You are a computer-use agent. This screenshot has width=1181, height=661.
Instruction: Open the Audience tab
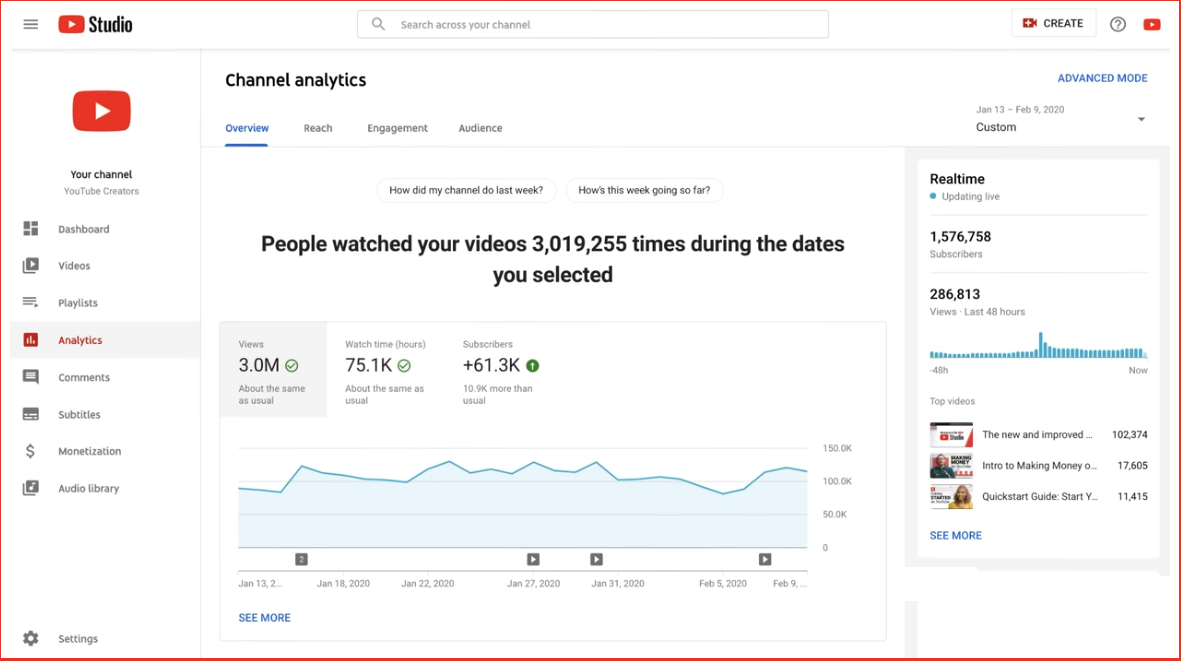(480, 128)
